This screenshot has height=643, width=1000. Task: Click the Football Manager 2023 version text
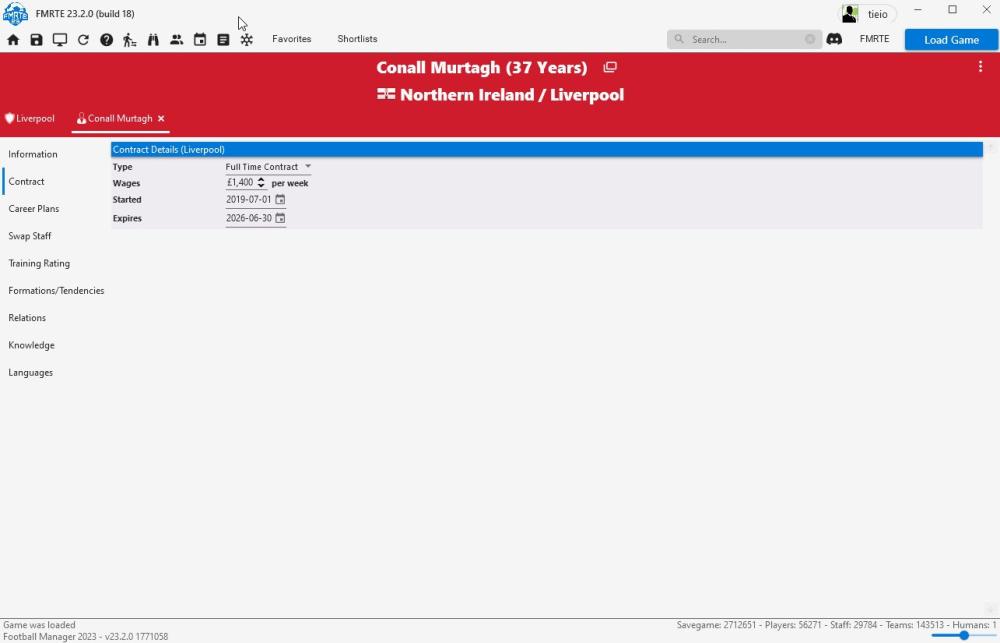tap(85, 637)
